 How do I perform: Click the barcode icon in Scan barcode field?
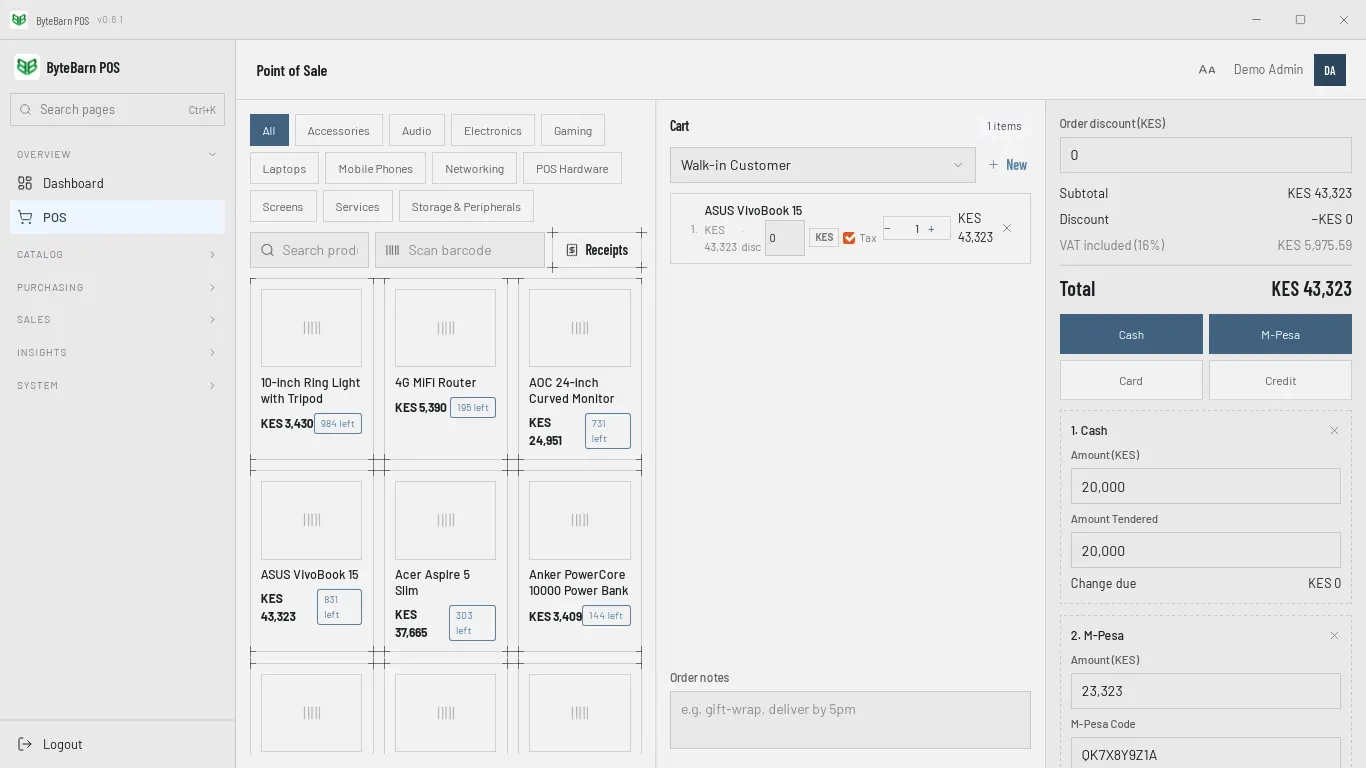point(393,250)
